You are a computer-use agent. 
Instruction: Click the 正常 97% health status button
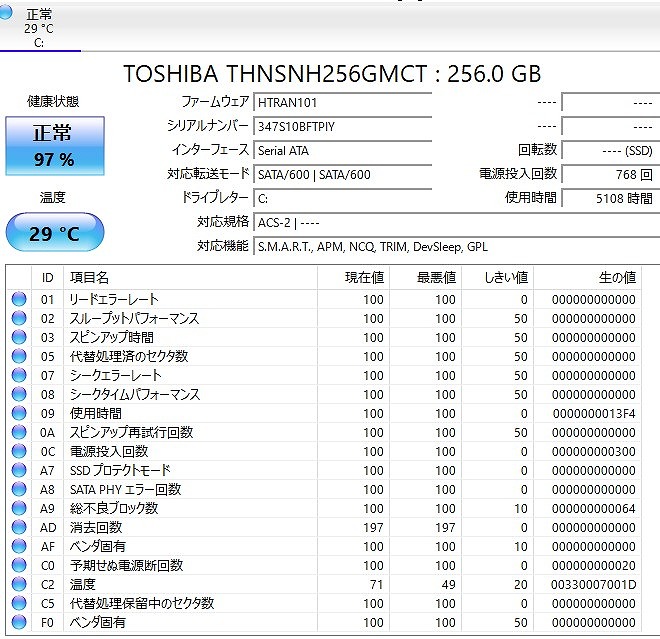pyautogui.click(x=53, y=146)
